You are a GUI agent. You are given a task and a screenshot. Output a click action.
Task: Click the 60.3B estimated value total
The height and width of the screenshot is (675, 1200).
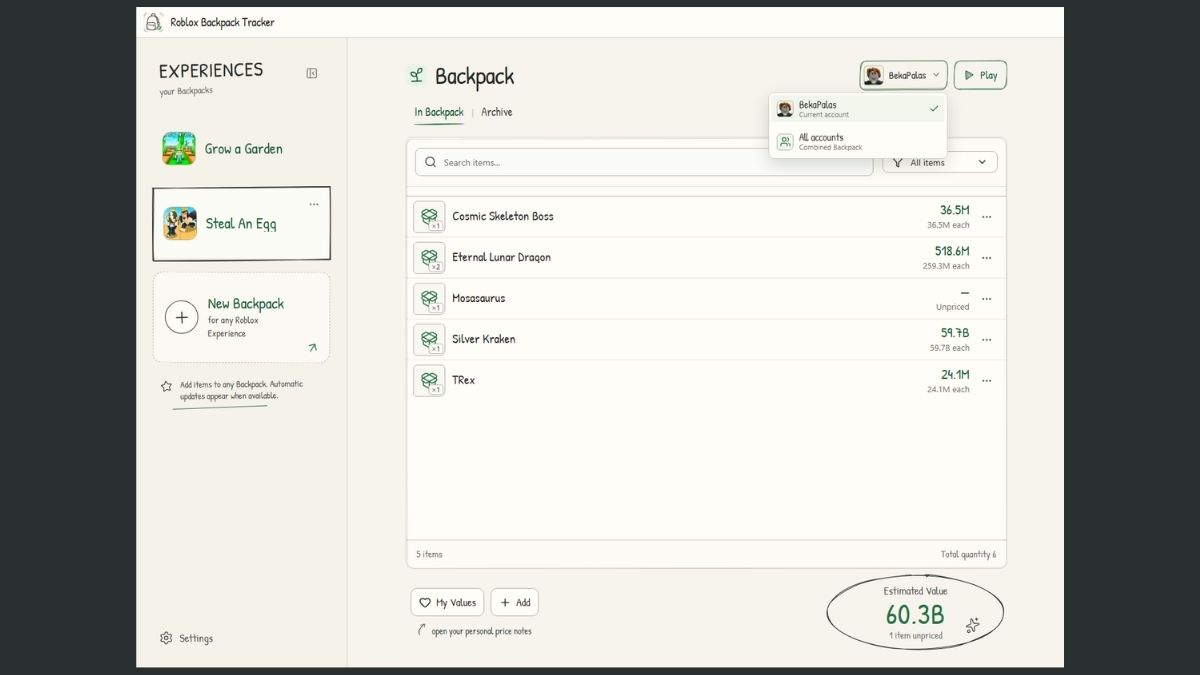[915, 614]
